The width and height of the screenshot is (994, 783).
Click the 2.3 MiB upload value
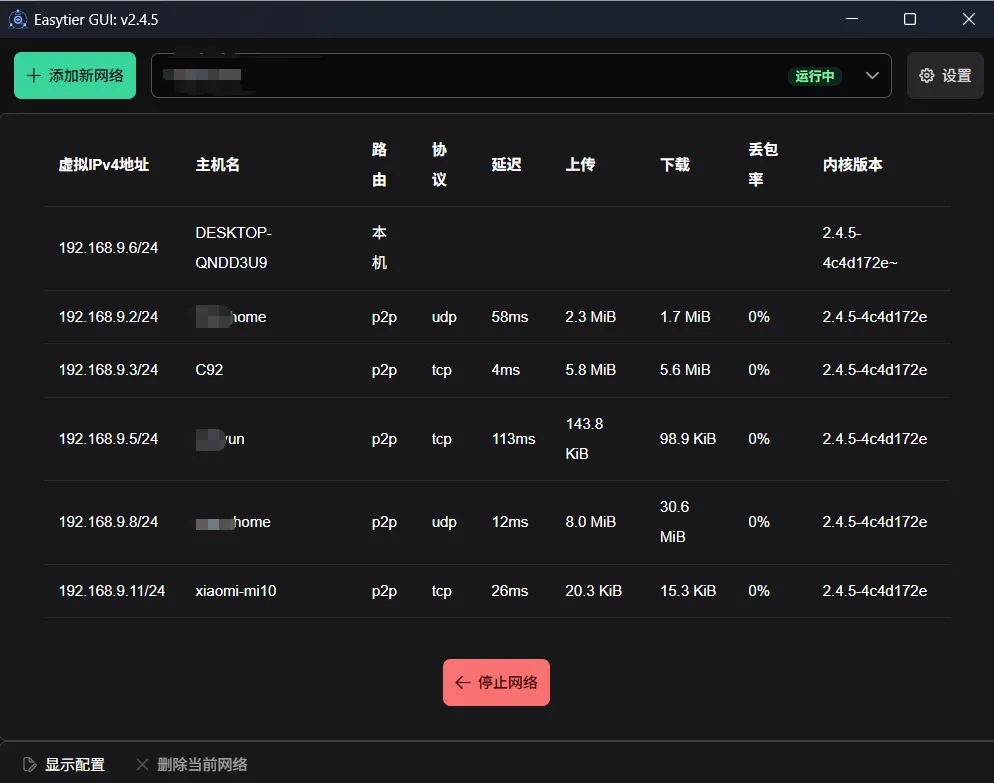pyautogui.click(x=590, y=317)
